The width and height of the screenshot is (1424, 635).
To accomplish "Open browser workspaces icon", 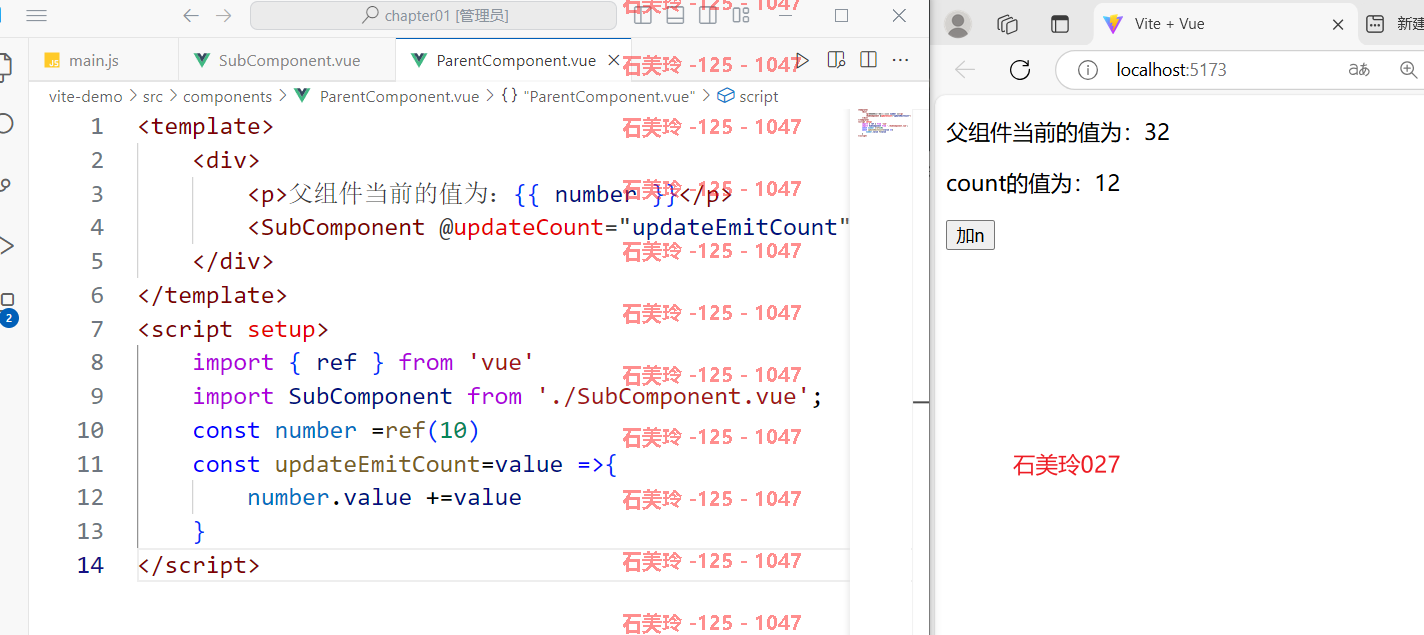I will tap(1008, 24).
